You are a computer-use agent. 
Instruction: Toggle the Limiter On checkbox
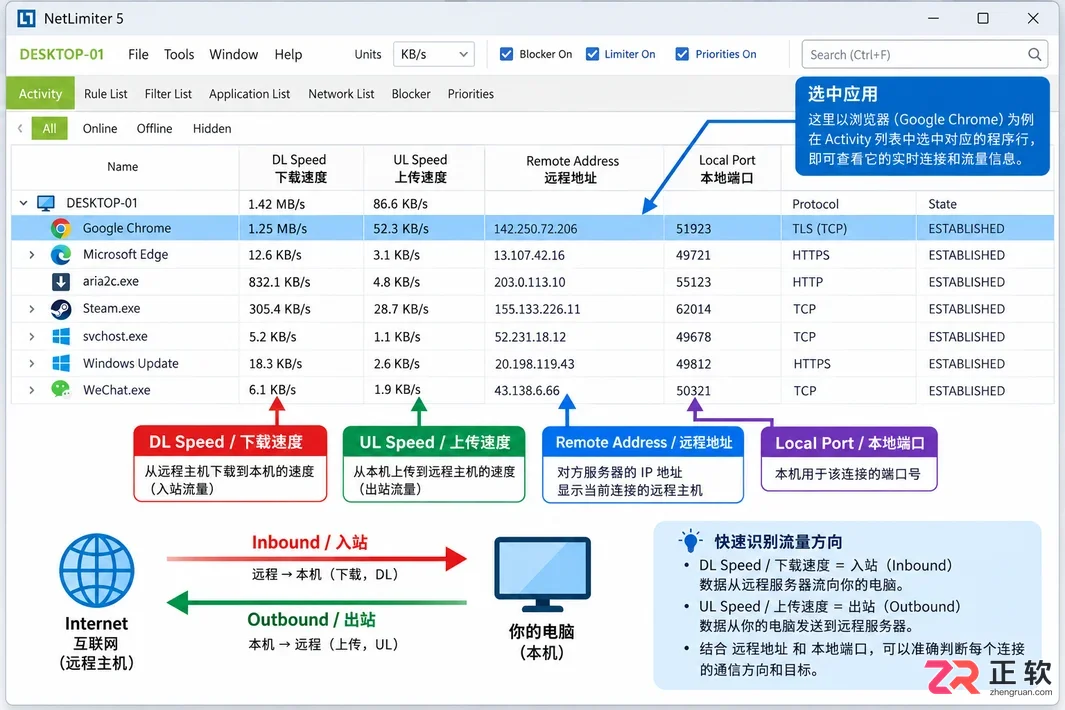pyautogui.click(x=592, y=54)
